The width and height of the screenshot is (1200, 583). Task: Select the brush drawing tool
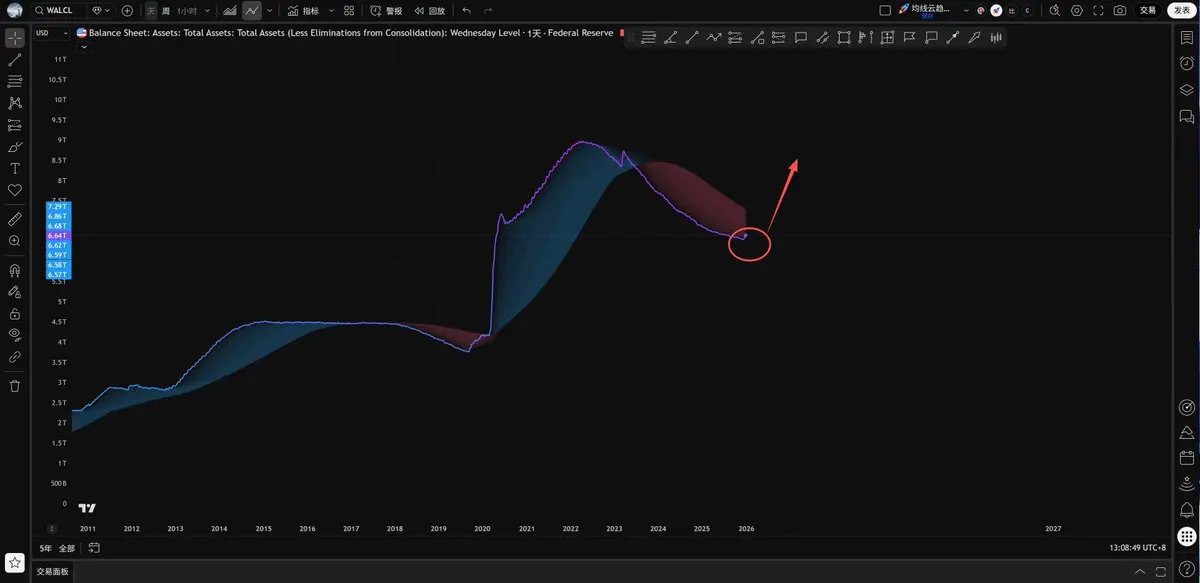pos(15,147)
